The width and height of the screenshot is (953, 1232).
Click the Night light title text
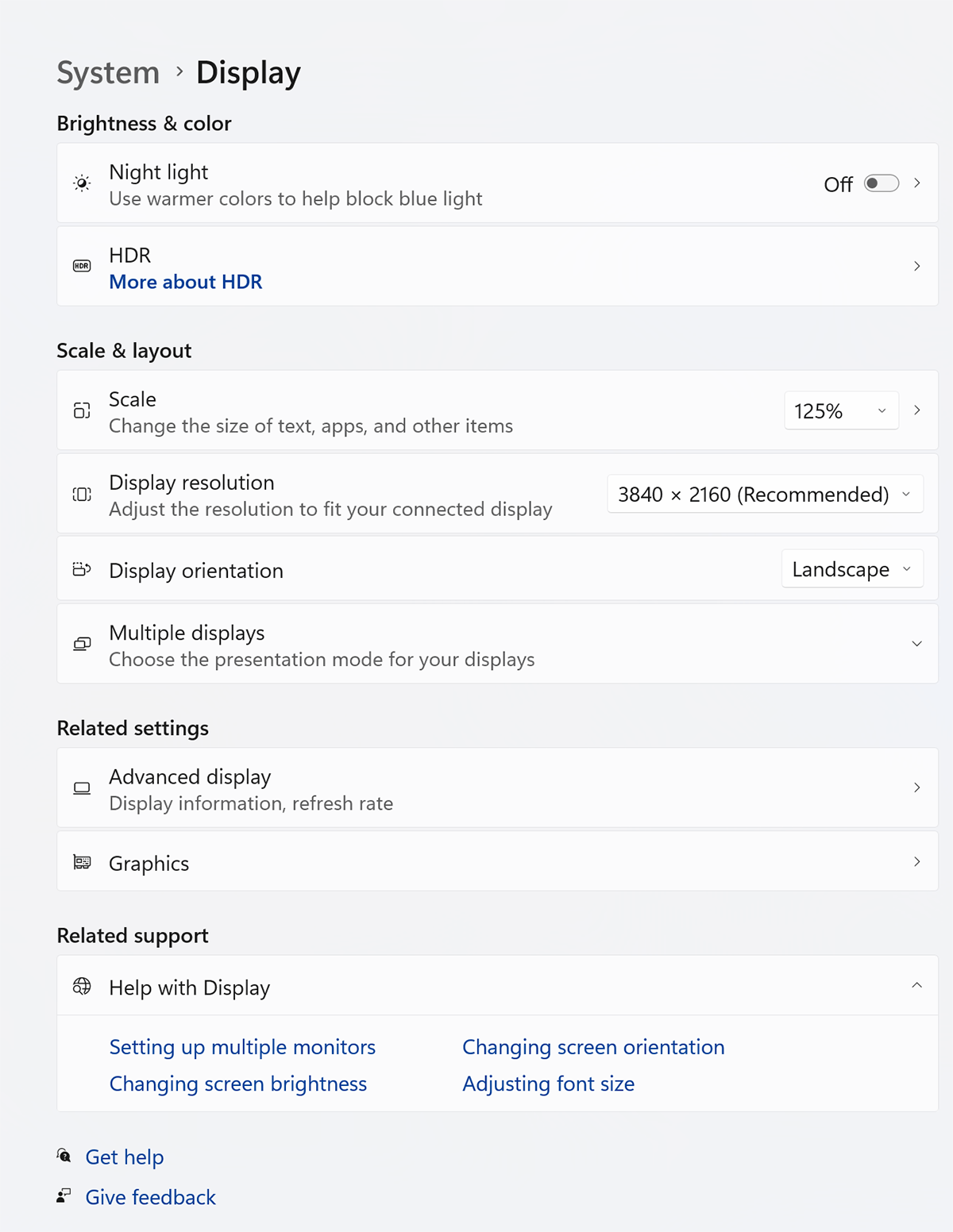(159, 172)
